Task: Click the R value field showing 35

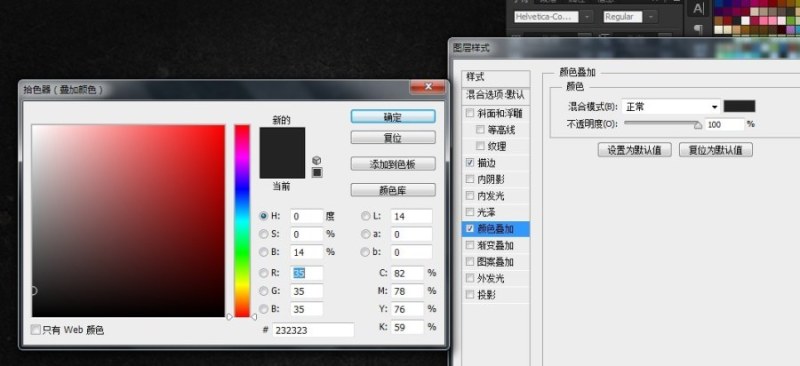Action: tap(307, 273)
